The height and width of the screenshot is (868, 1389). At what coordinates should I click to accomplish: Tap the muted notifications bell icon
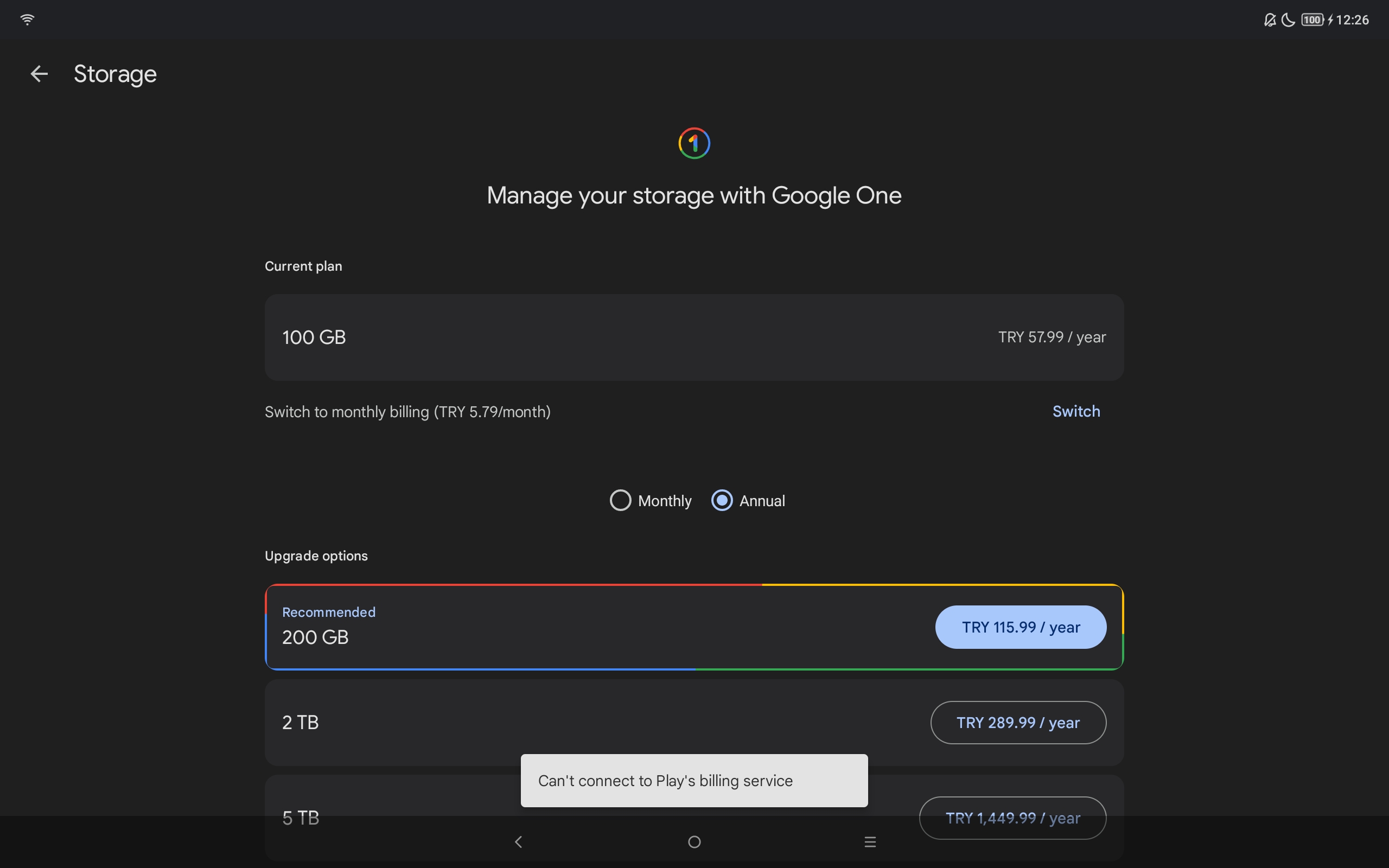[1270, 20]
